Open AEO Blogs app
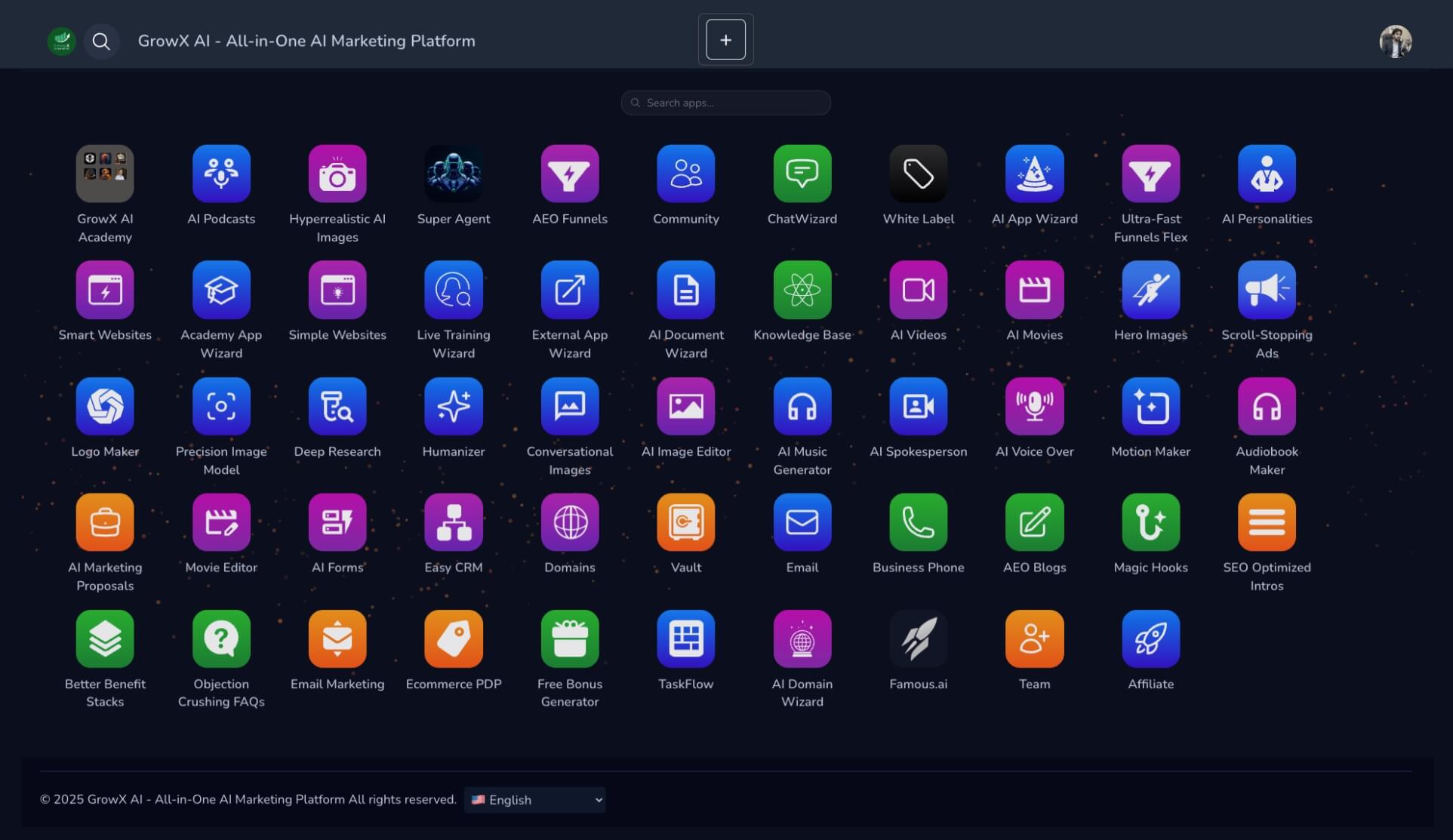Screen dimensions: 1453x840 coord(1035,522)
